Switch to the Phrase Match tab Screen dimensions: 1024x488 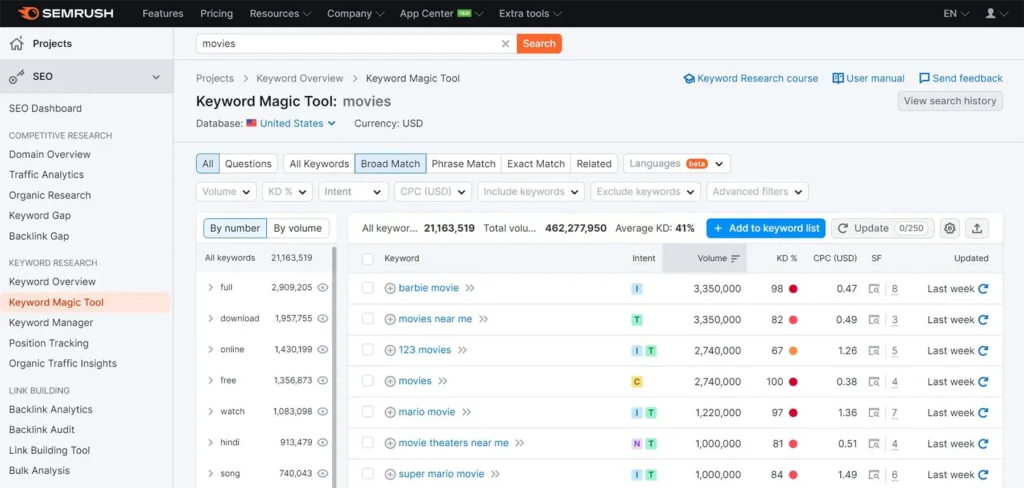[x=463, y=164]
